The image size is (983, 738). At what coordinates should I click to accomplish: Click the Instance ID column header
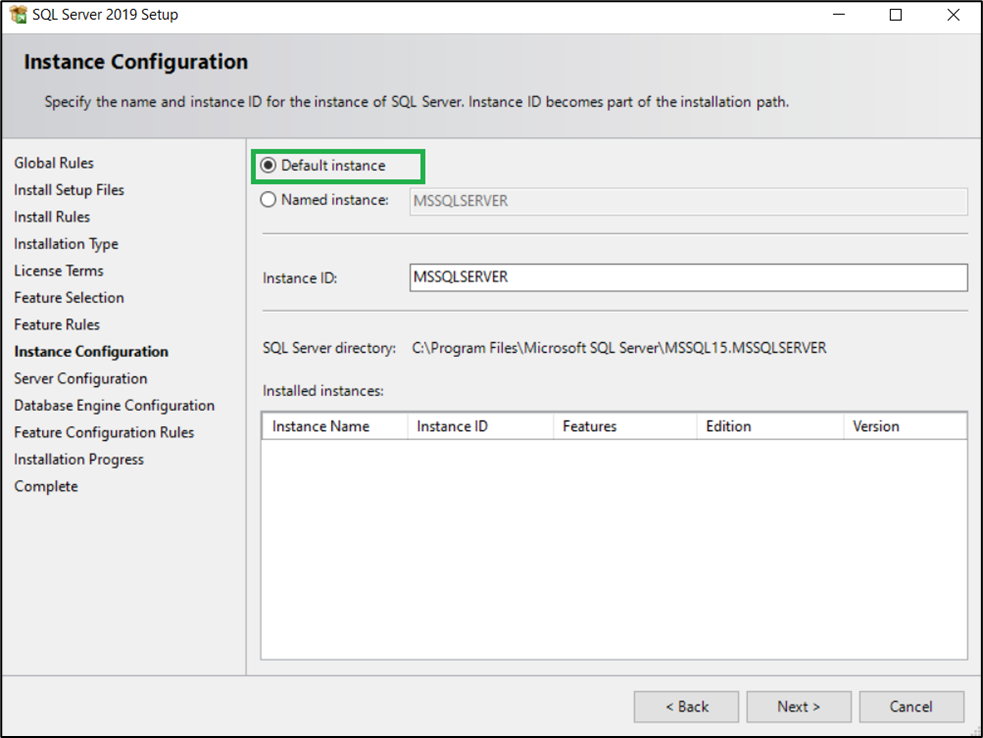(x=480, y=426)
